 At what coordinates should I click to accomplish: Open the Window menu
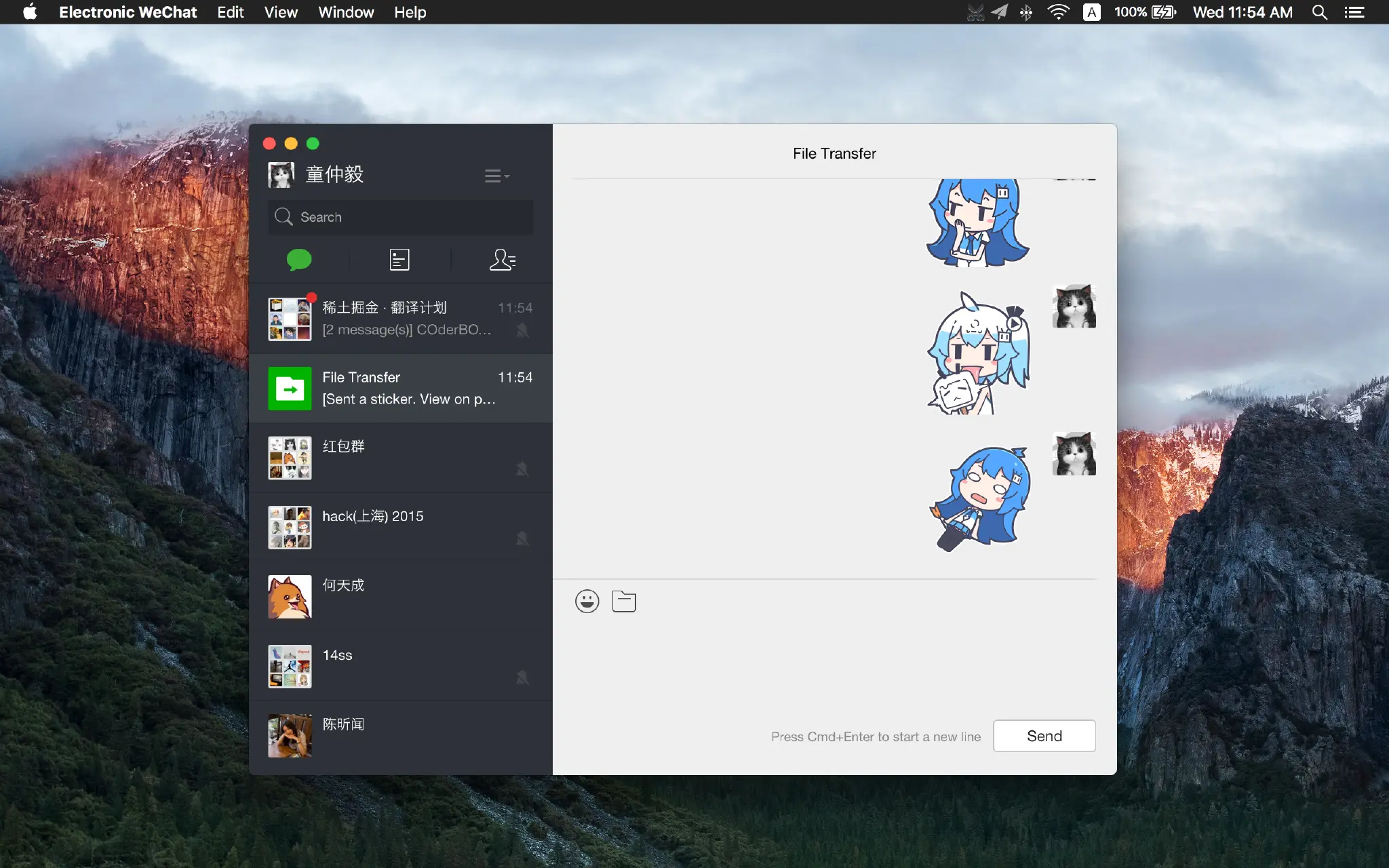click(346, 12)
